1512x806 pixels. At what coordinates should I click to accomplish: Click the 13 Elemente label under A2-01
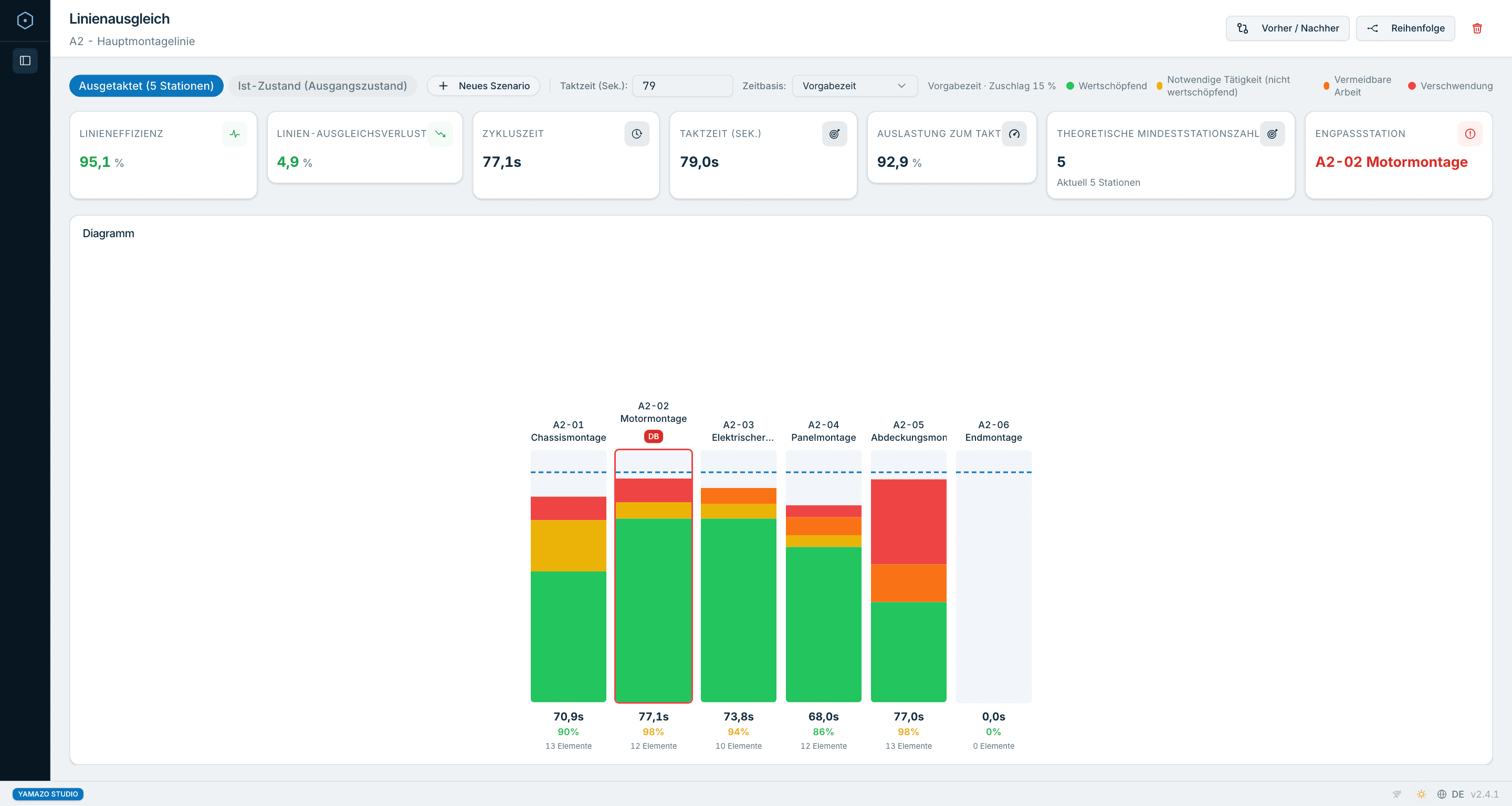pos(568,746)
